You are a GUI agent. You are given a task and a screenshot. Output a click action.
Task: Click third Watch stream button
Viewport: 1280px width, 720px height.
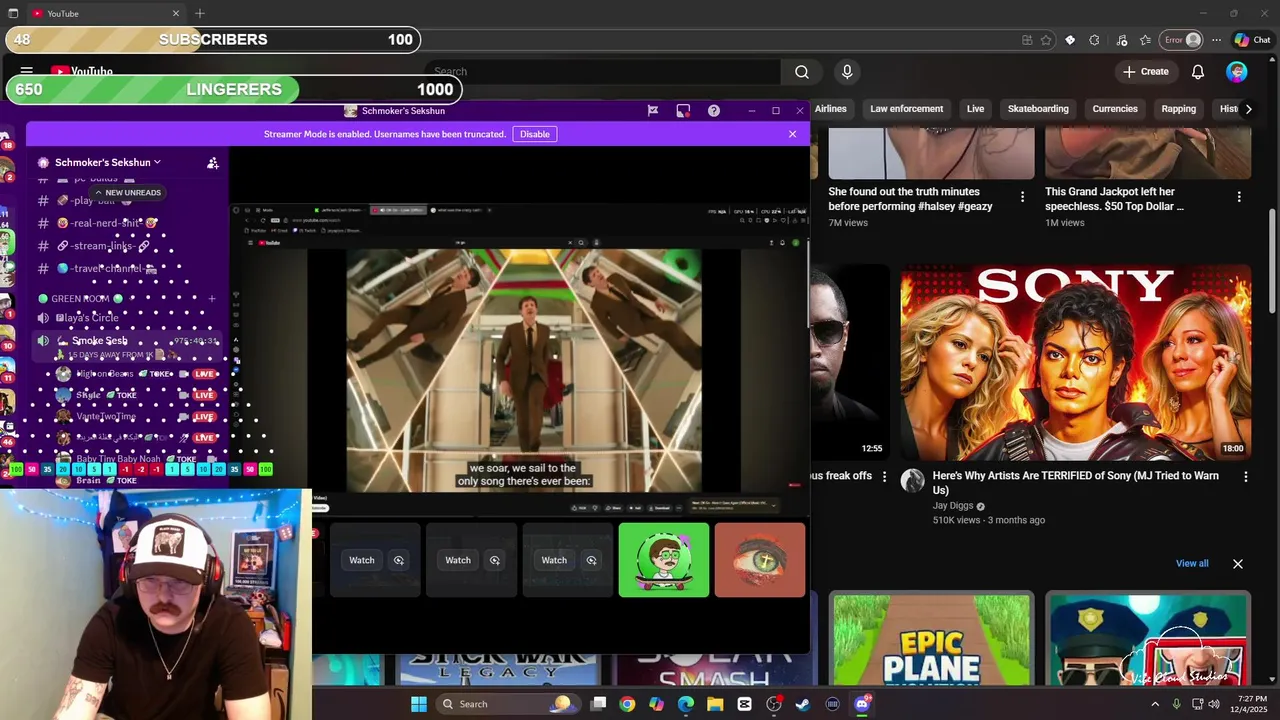point(554,560)
